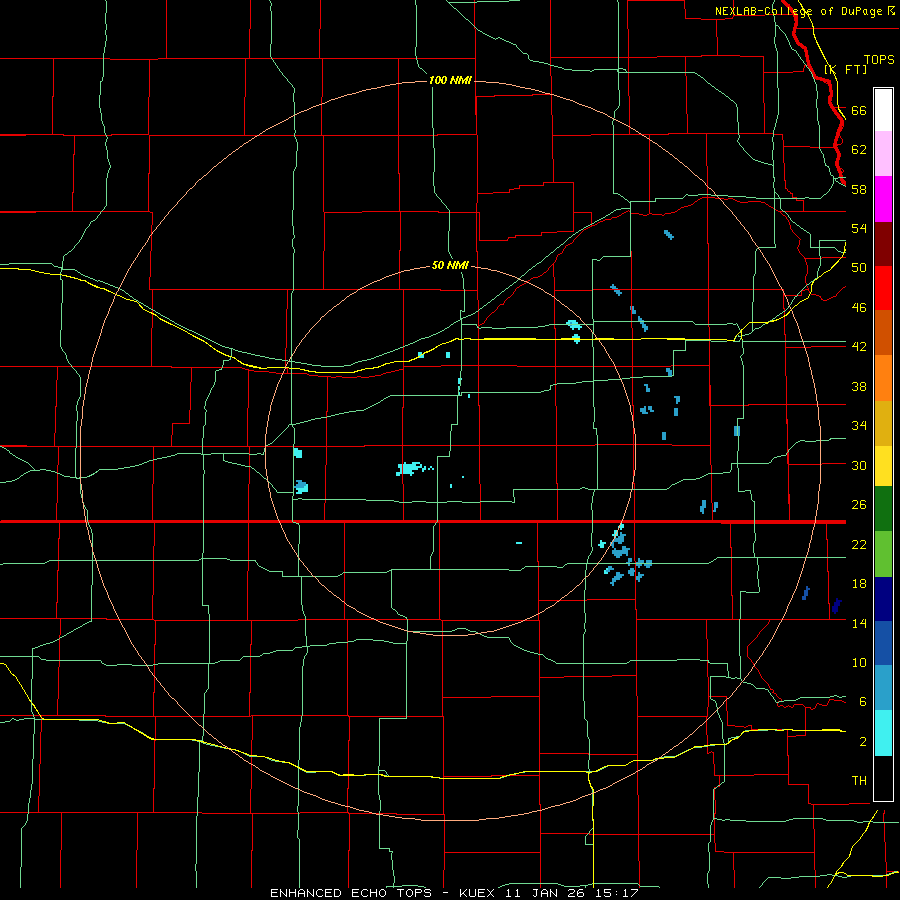The image size is (900, 900).
Task: Click the bright red legend swatch
Action: pyautogui.click(x=883, y=288)
